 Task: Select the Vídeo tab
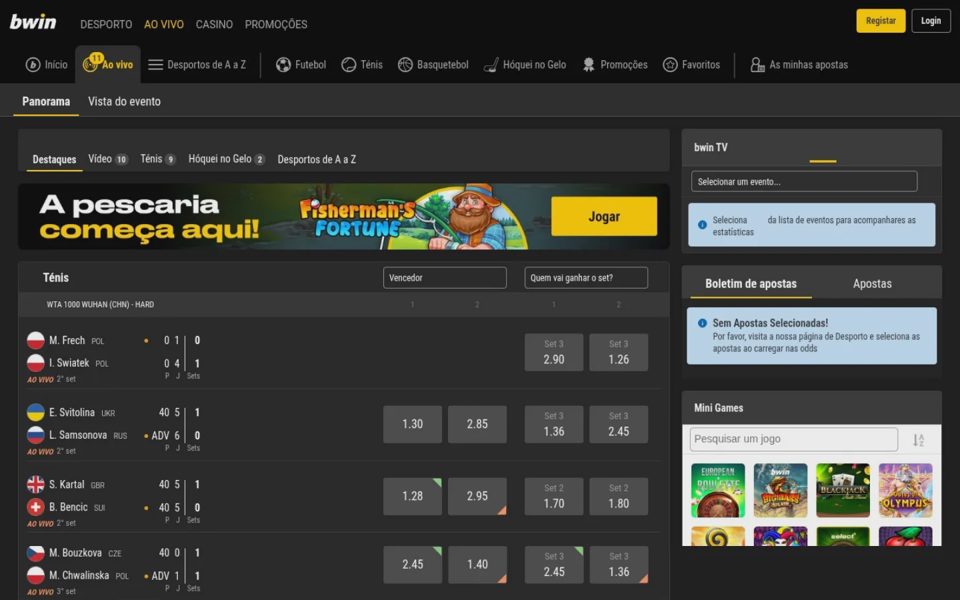pyautogui.click(x=108, y=159)
